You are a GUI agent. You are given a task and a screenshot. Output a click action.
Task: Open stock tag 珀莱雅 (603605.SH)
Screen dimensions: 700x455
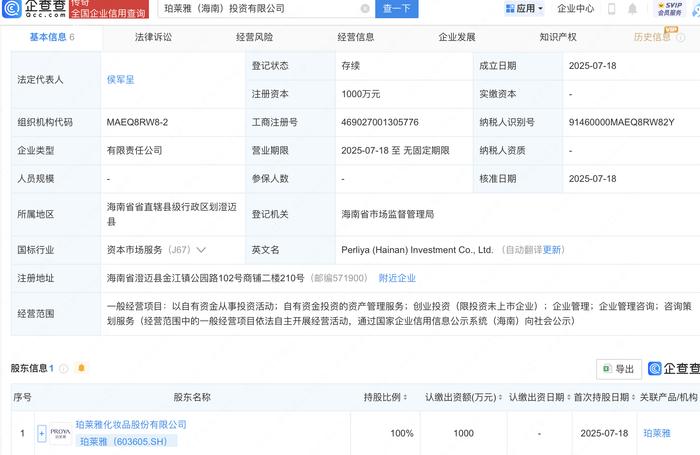(126, 441)
